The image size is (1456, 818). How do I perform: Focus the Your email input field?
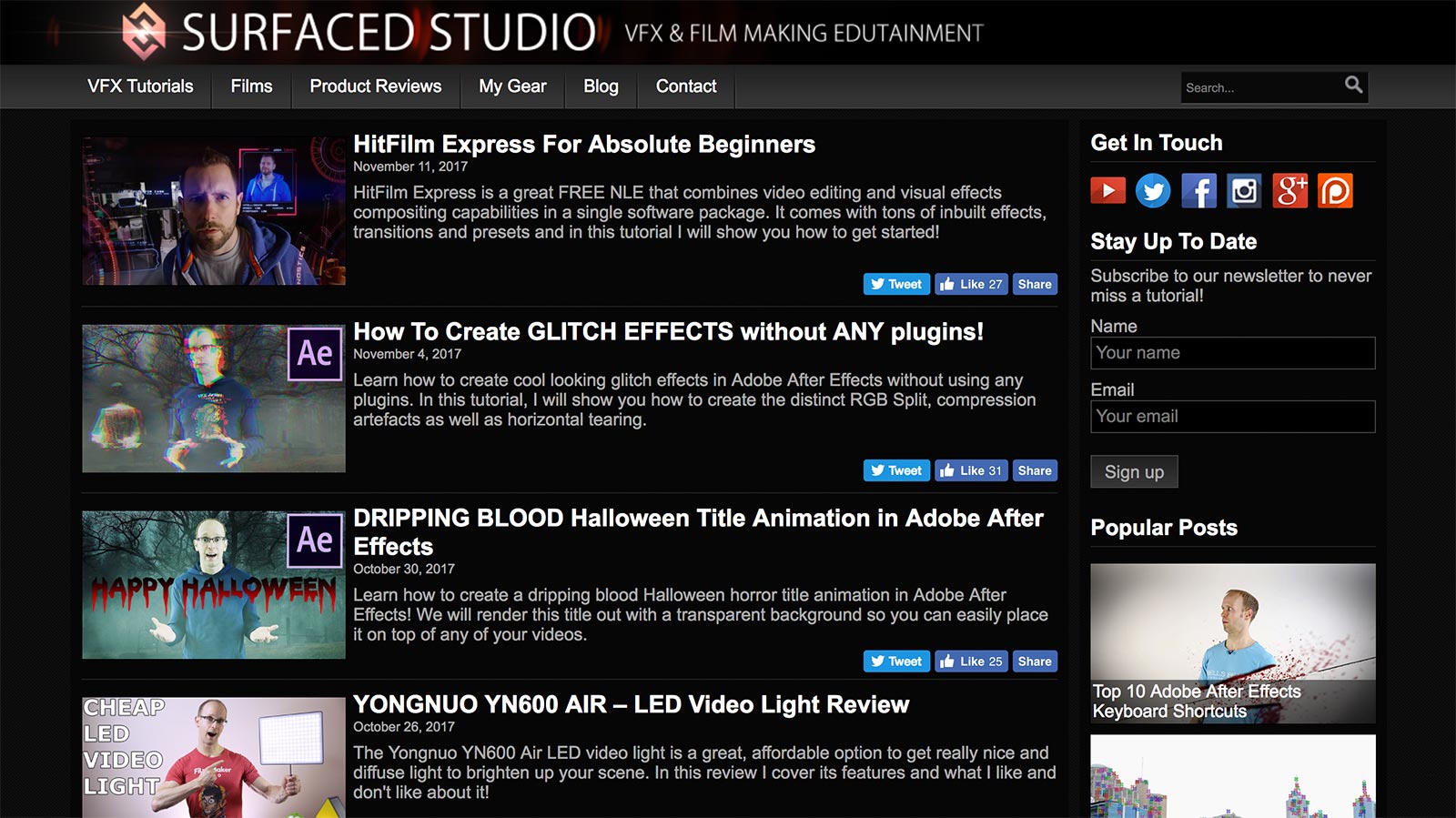pyautogui.click(x=1233, y=417)
